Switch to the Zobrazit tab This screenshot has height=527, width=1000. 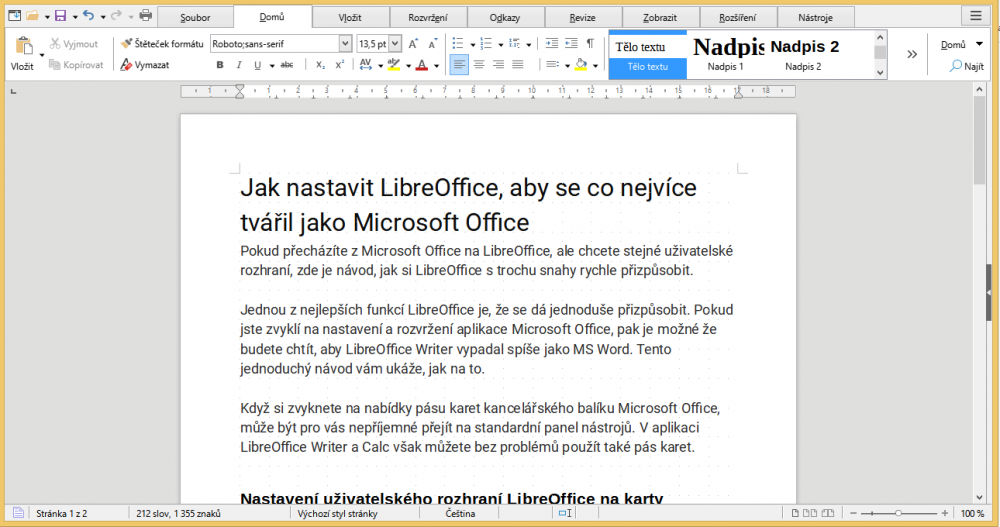click(660, 17)
